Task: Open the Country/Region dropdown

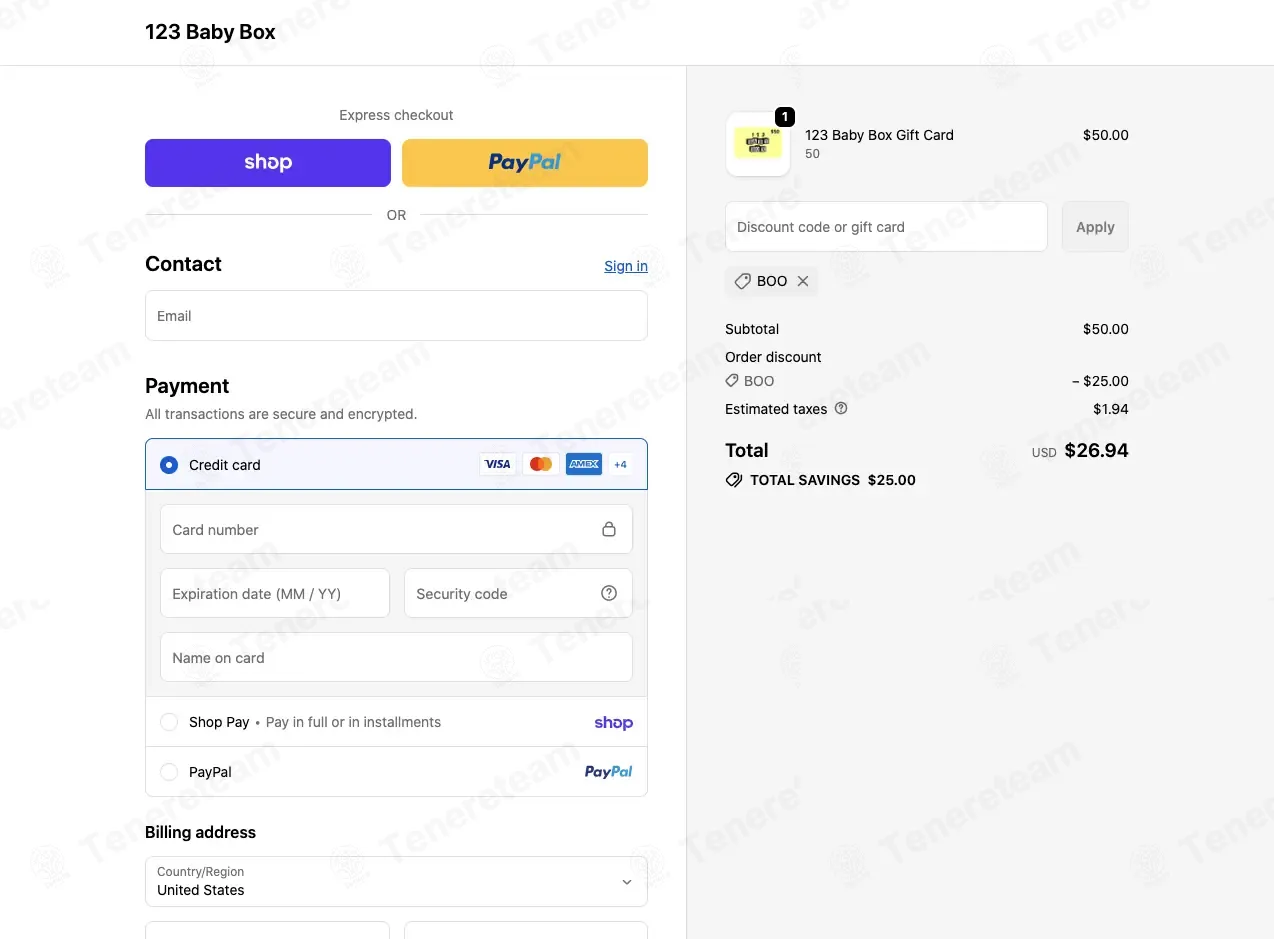Action: pyautogui.click(x=396, y=881)
